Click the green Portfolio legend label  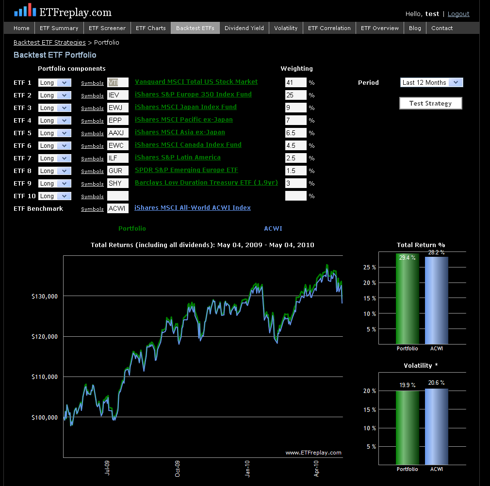point(132,229)
